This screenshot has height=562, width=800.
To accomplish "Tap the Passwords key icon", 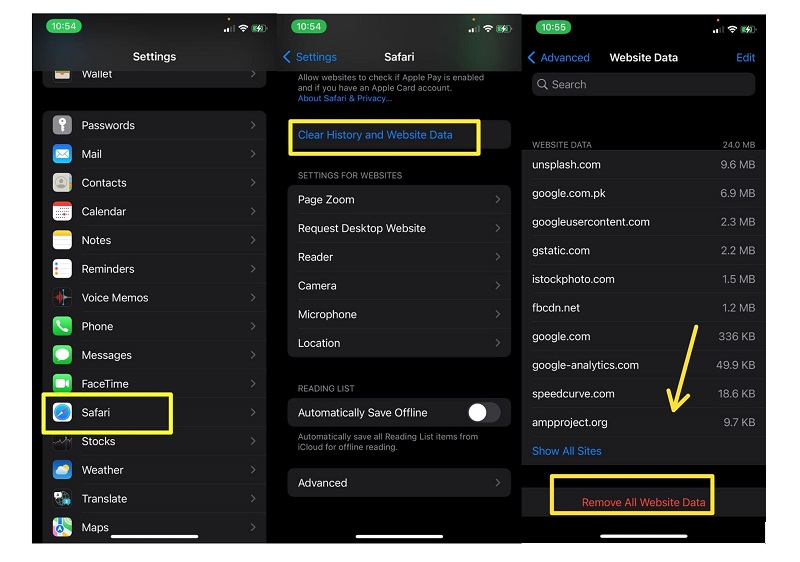I will pyautogui.click(x=62, y=125).
